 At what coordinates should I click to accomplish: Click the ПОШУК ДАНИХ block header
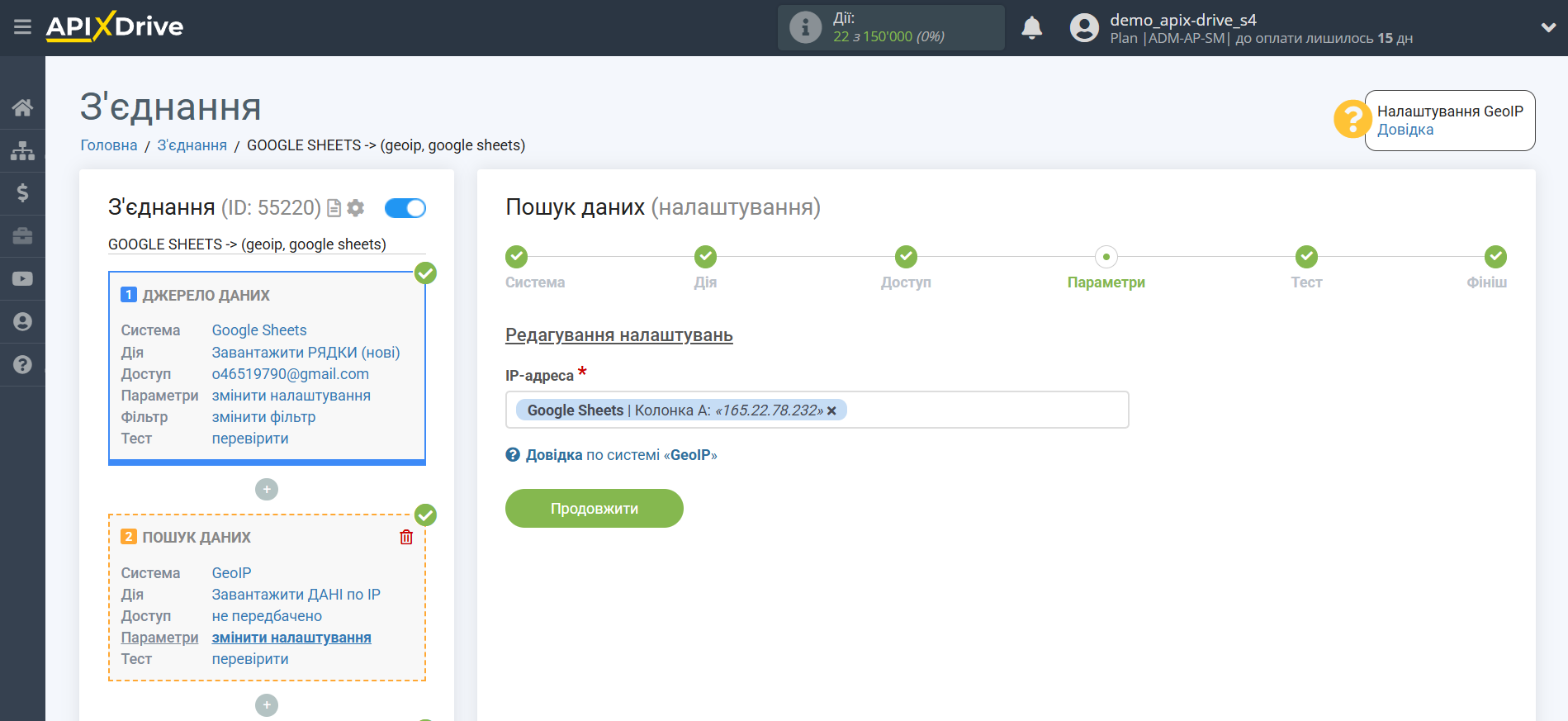197,538
